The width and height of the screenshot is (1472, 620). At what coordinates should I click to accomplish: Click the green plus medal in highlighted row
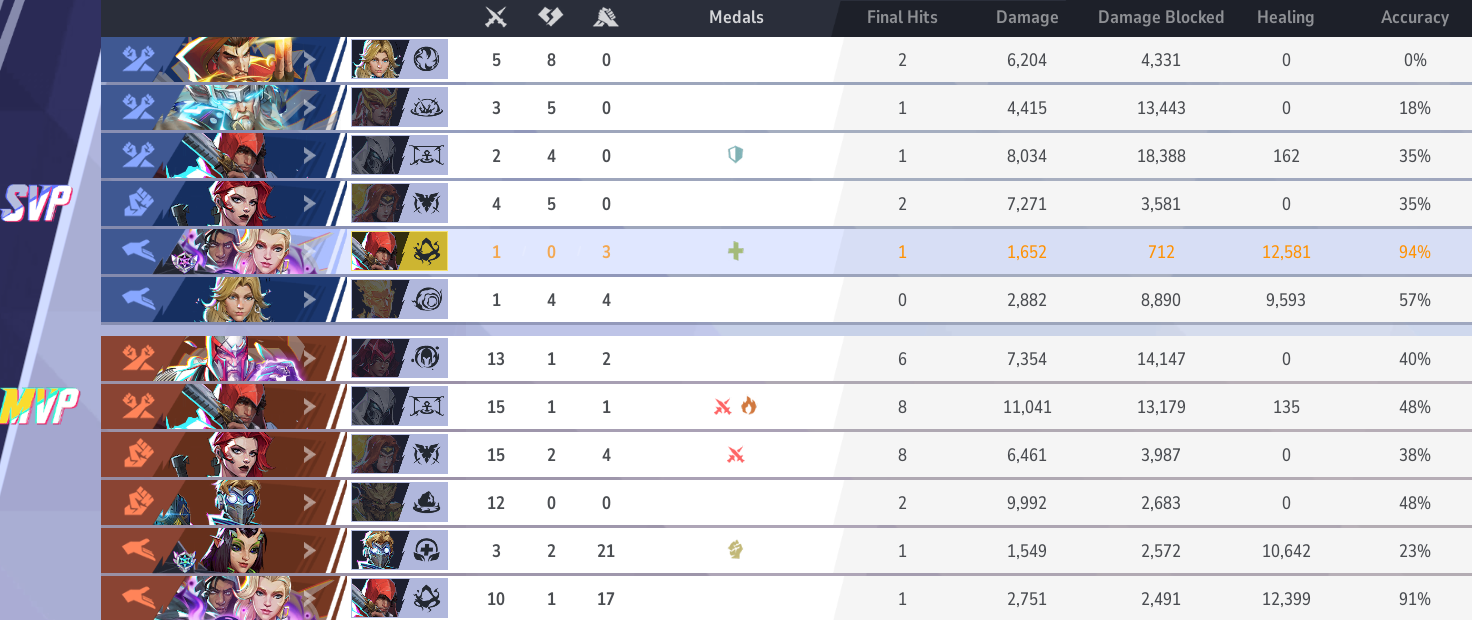point(736,251)
